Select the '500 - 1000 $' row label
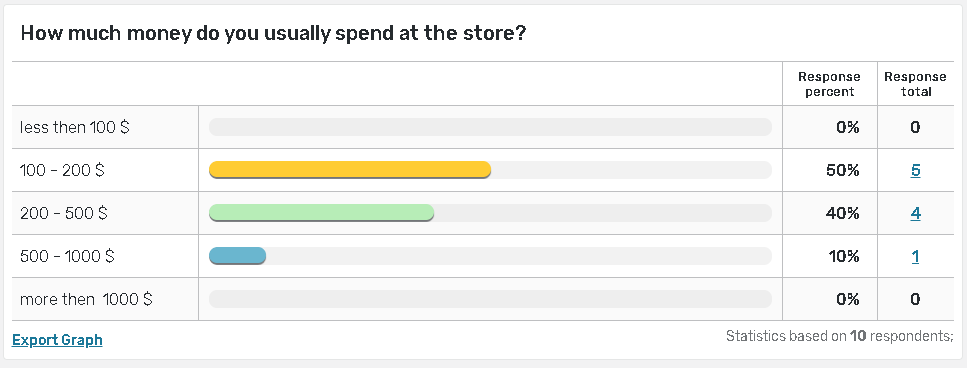Viewport: 967px width, 368px height. pyautogui.click(x=67, y=256)
